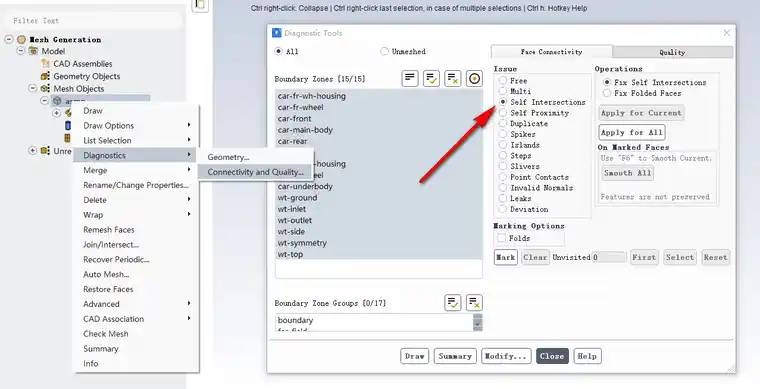
Task: Collapse the Mesh Generation tree root
Action: (9, 40)
